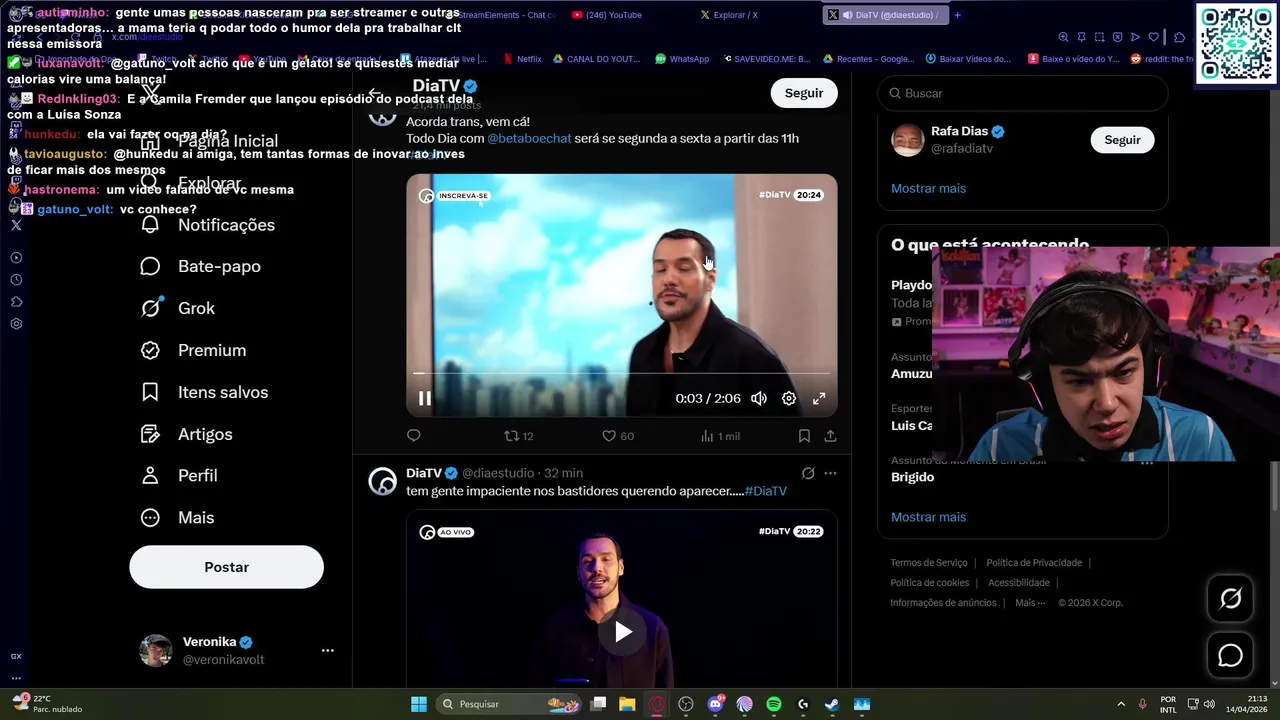Open Spotify from the taskbar

pos(774,704)
